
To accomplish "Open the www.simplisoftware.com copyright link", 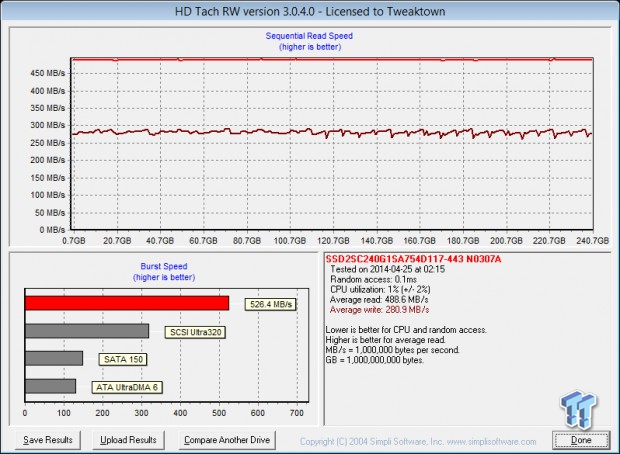I will pos(491,442).
